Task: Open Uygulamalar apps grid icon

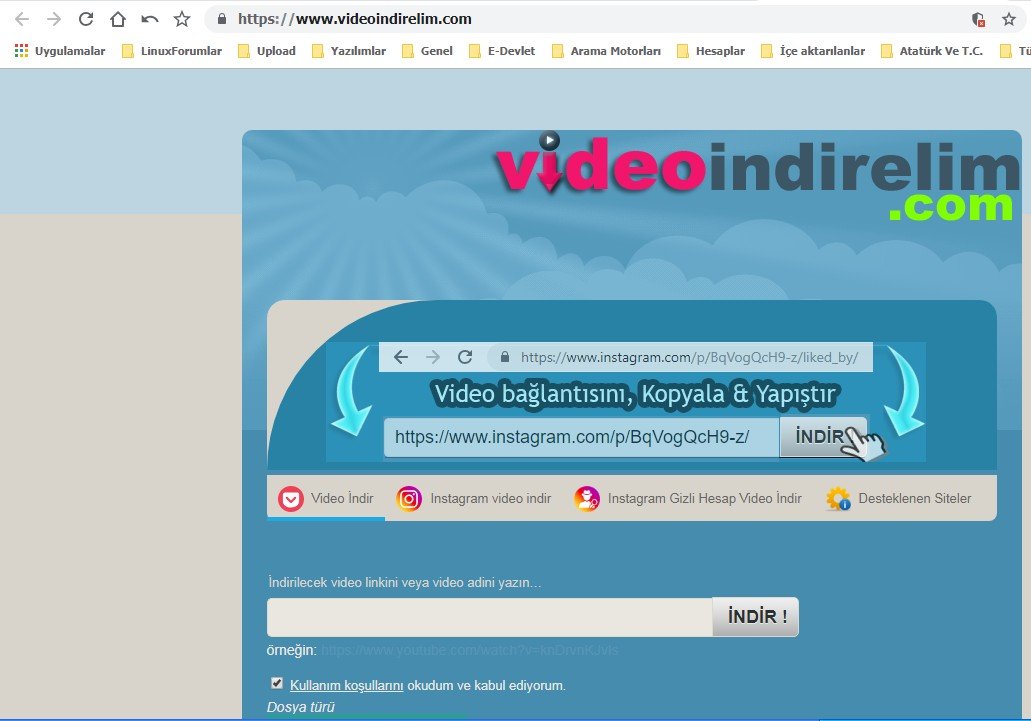Action: (21, 51)
